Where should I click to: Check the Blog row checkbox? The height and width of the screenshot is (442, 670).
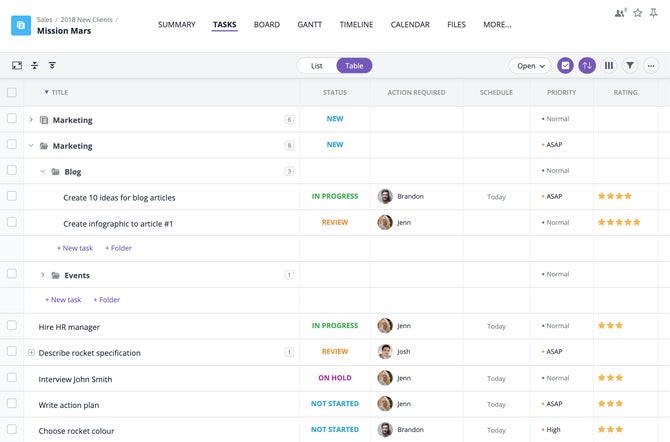click(12, 170)
